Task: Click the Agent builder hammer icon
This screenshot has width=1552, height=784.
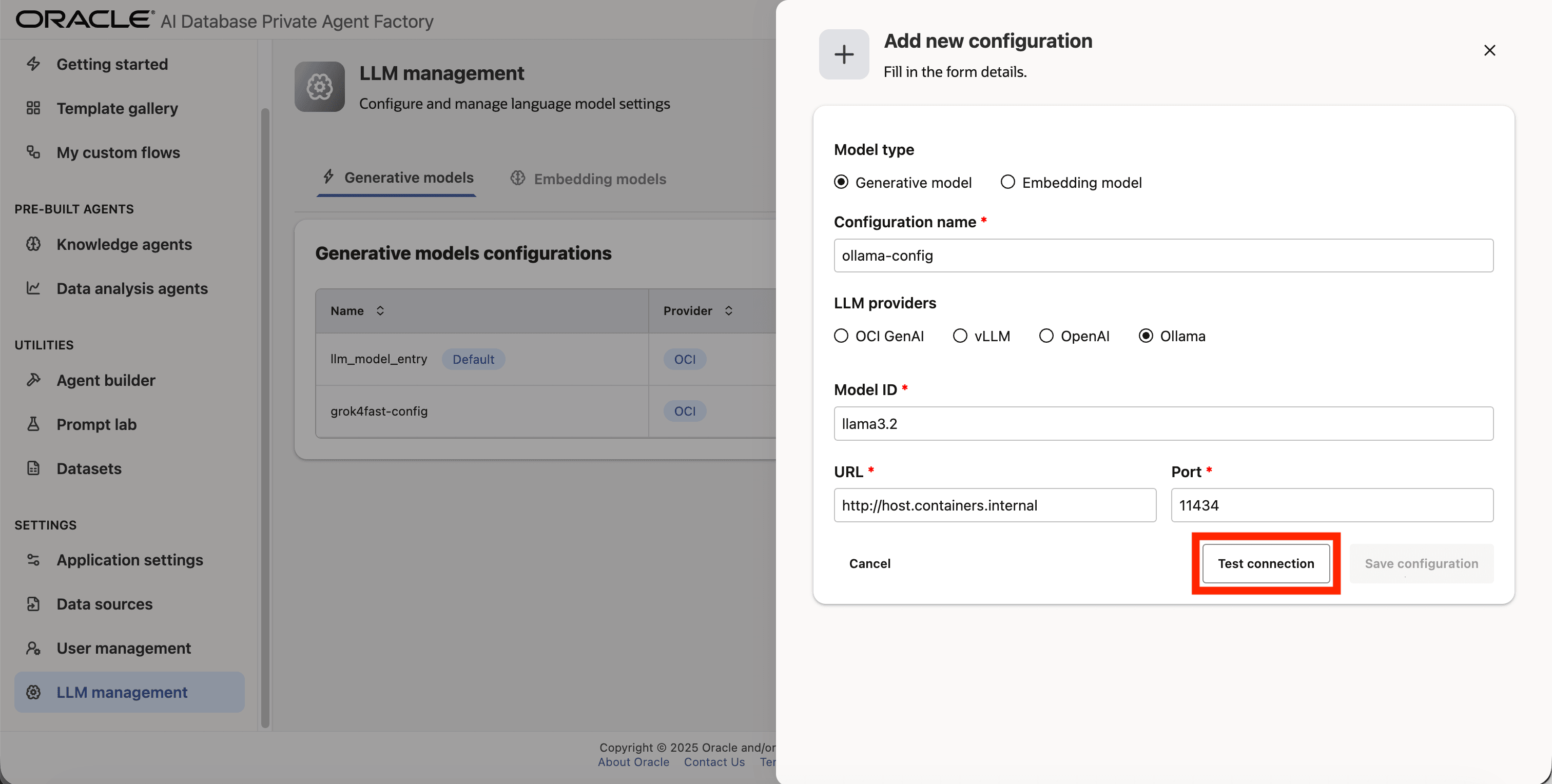Action: coord(34,380)
